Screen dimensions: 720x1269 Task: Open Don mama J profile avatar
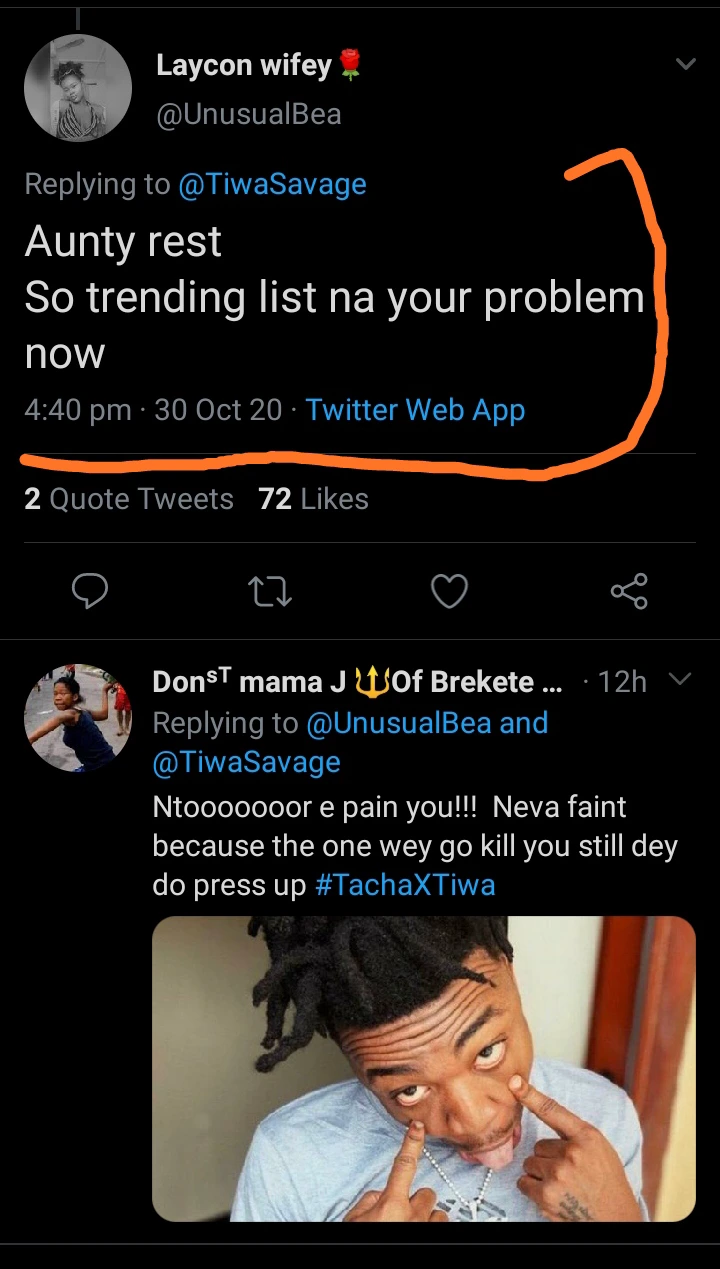78,718
